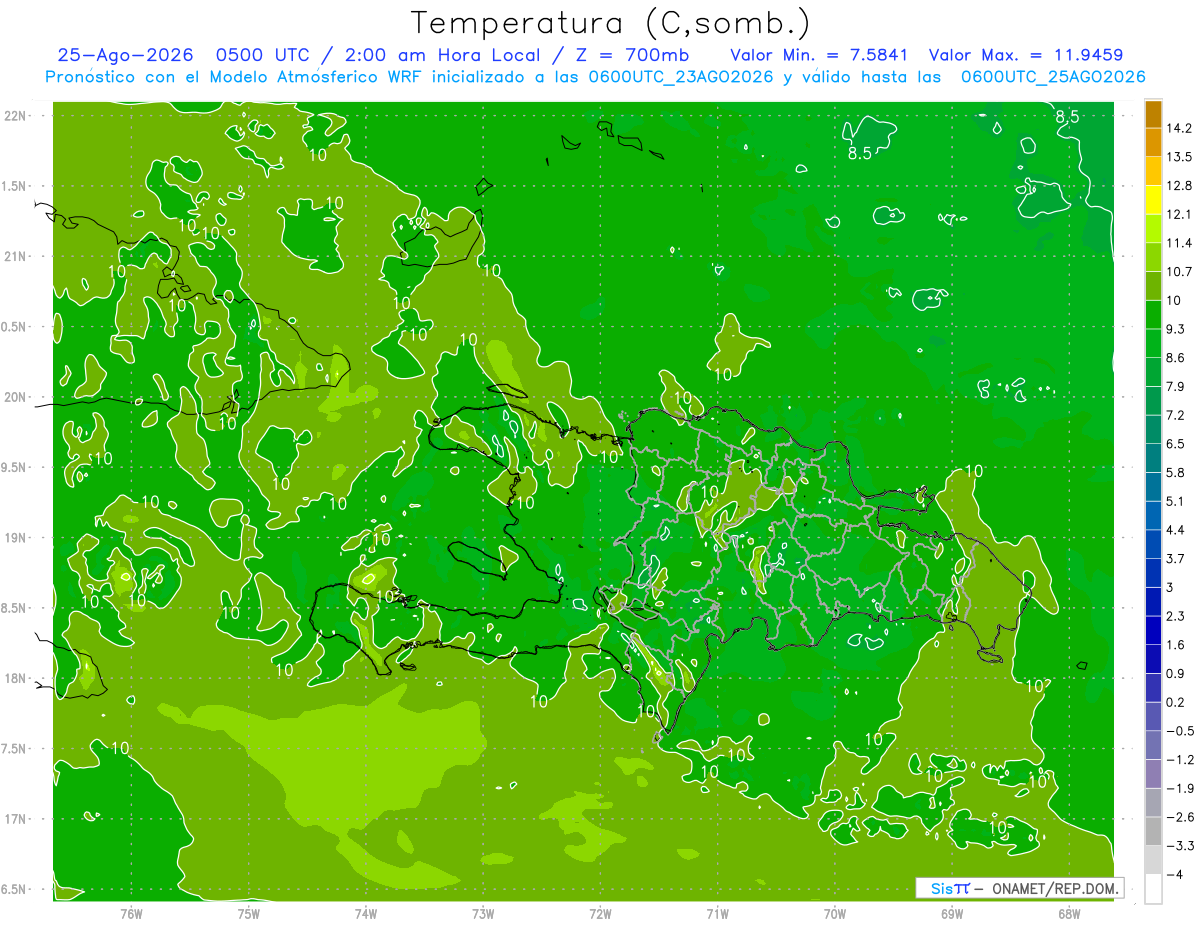This screenshot has height=927, width=1200.
Task: Click the '18N' latitude axis label
Action: click(17, 678)
